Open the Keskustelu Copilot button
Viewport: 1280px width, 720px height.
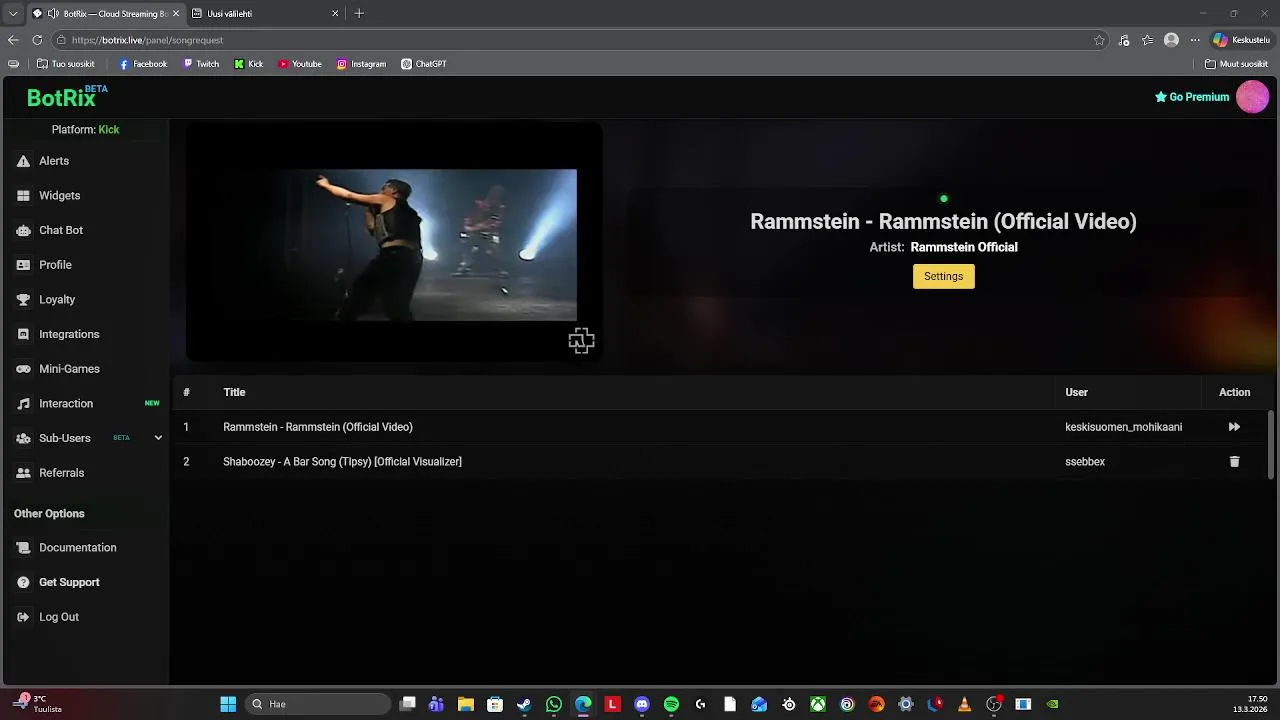[1241, 40]
